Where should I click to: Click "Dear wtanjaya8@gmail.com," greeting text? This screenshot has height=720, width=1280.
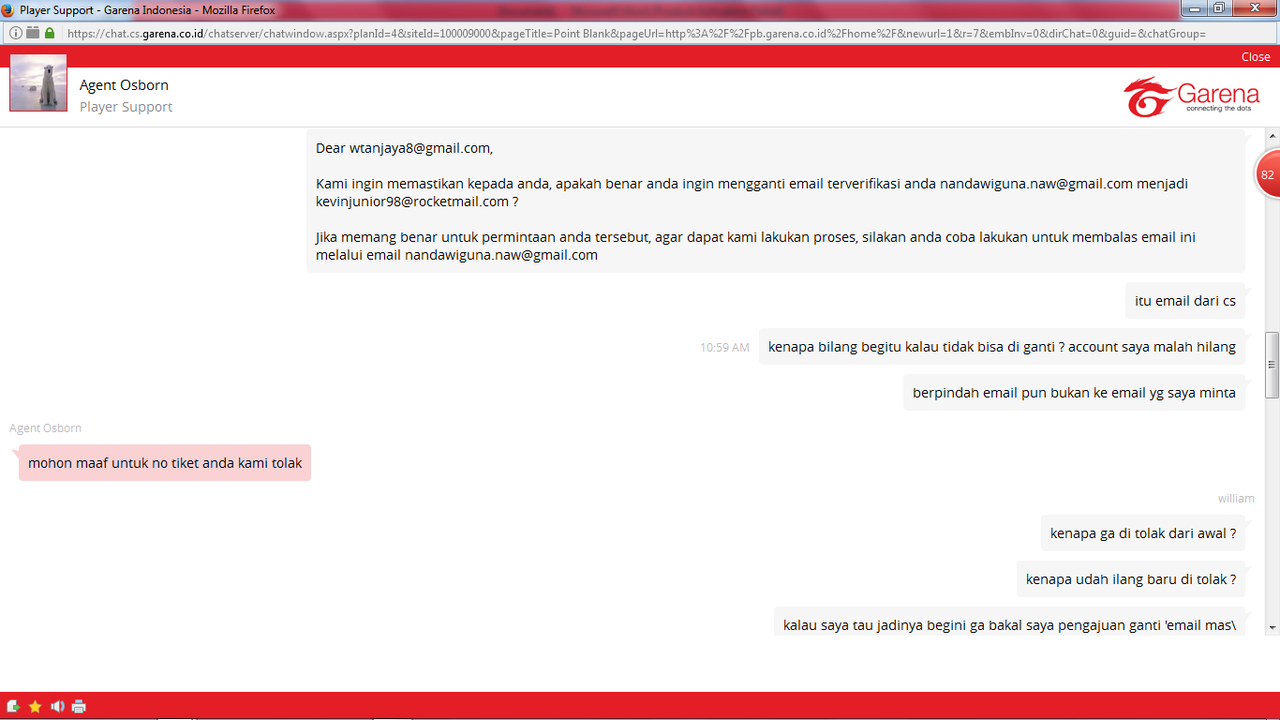[x=405, y=148]
